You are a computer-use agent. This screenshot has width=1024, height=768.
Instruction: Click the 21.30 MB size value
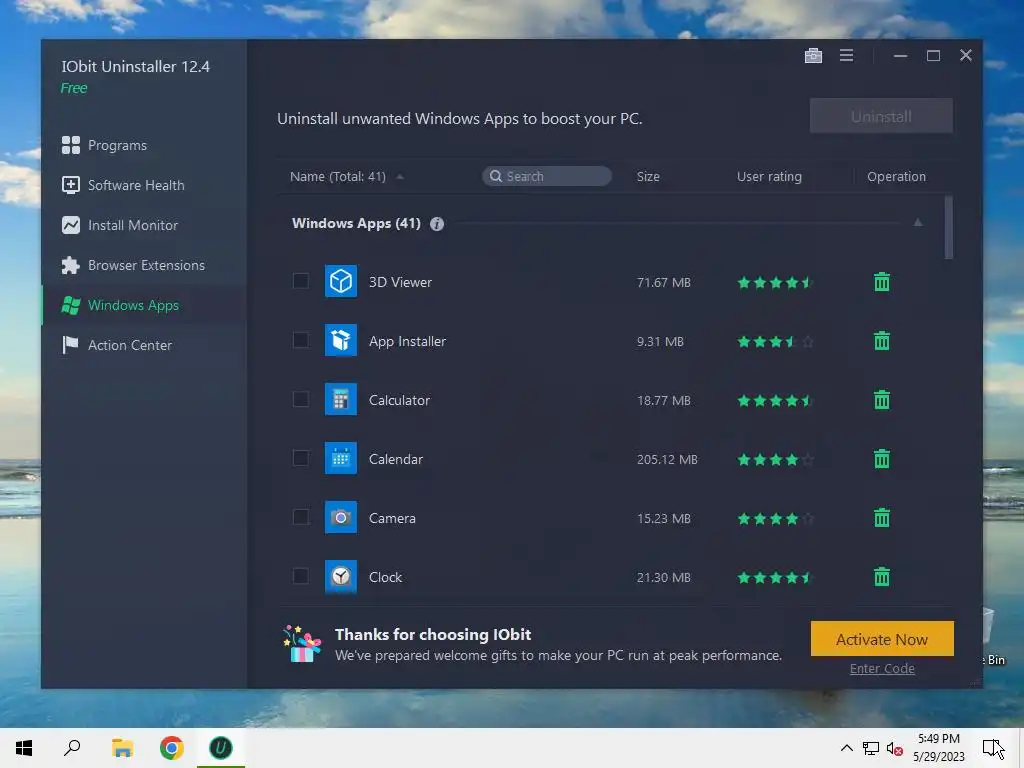[x=664, y=577]
